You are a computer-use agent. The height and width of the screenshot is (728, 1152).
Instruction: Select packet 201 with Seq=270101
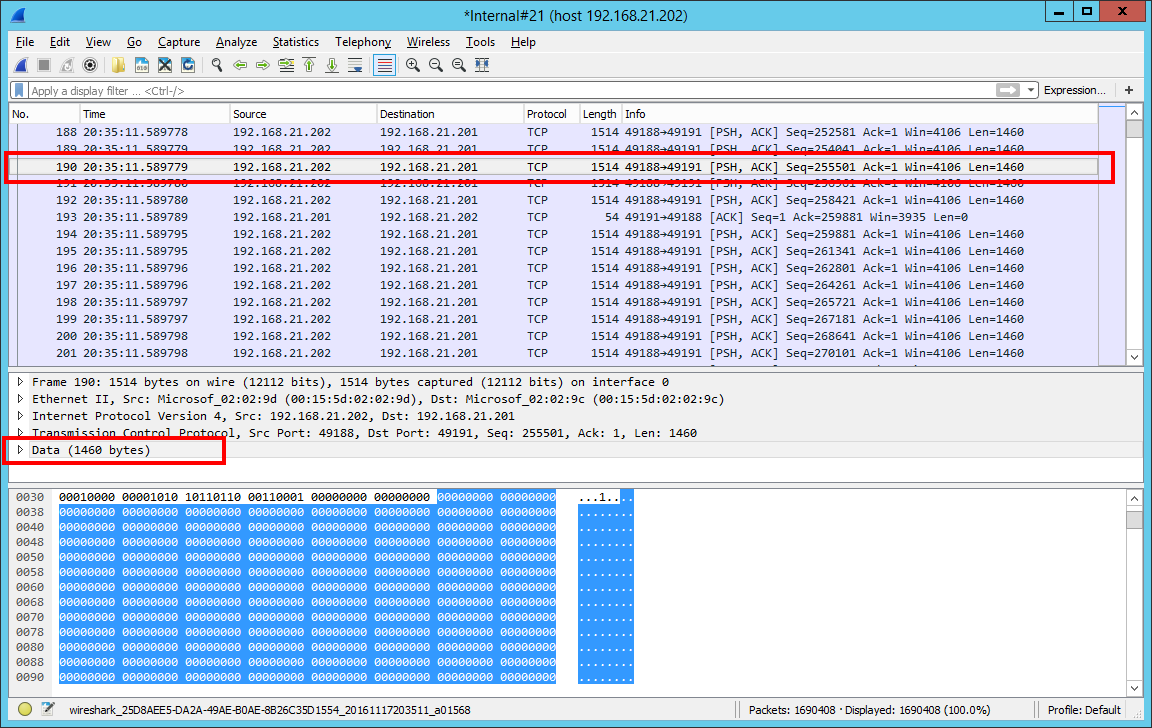(x=554, y=353)
